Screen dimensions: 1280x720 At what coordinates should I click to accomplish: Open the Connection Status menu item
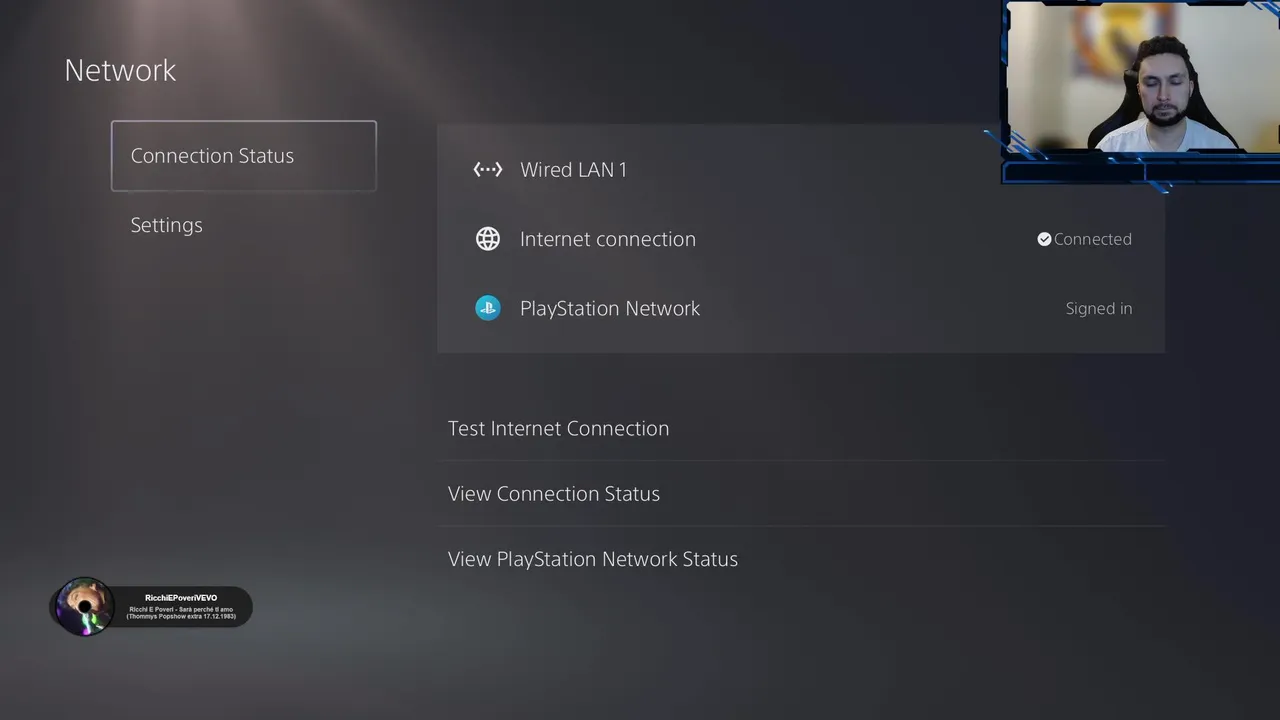(244, 156)
